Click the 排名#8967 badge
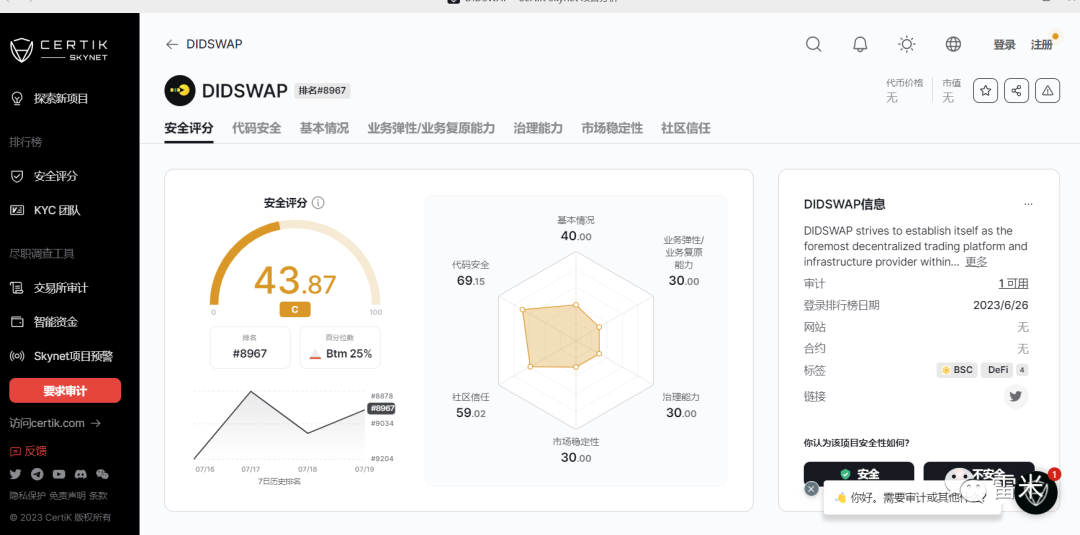 click(322, 91)
